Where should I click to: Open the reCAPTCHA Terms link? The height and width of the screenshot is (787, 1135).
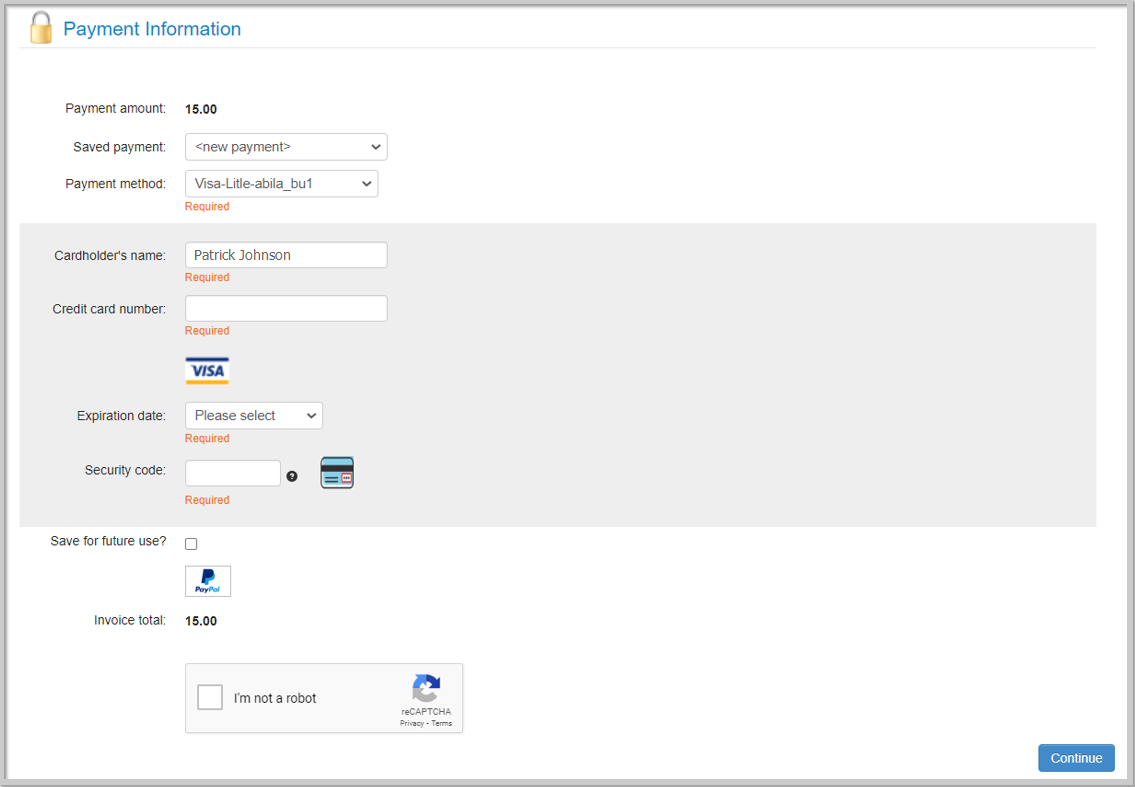(x=444, y=723)
